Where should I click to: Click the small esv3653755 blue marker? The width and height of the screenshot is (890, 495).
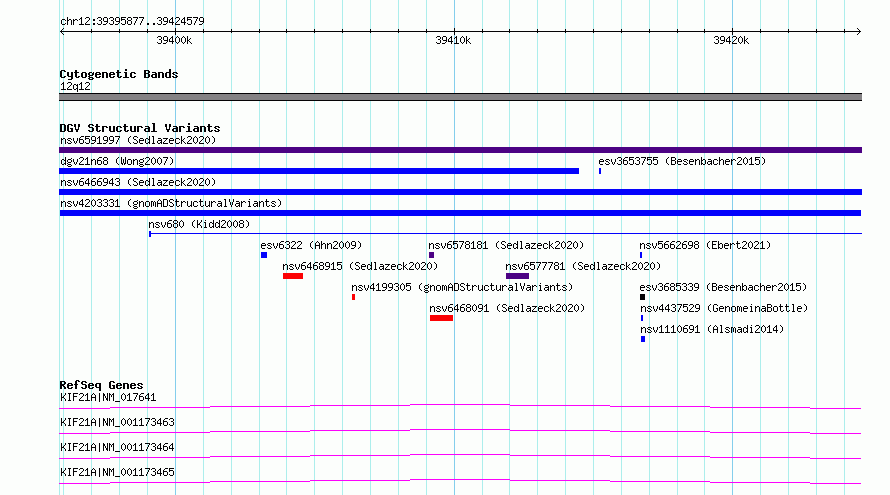(x=600, y=171)
